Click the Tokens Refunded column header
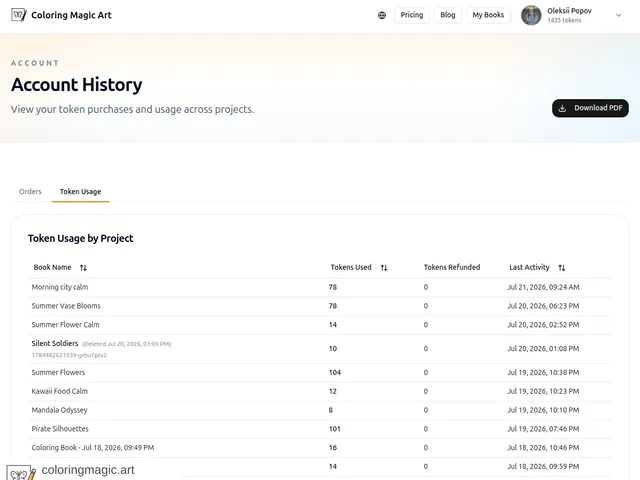Screen dimensions: 640x480 tap(452, 267)
